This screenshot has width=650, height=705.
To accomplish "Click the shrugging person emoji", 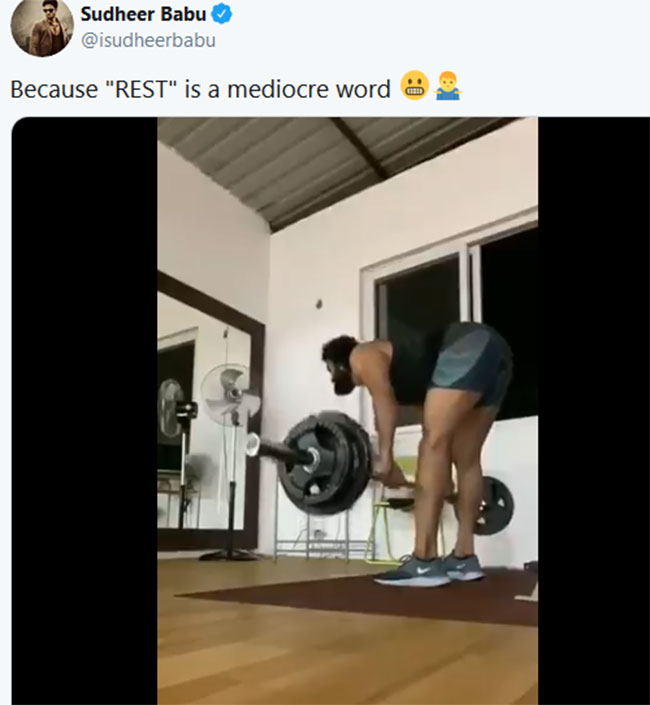I will [448, 85].
